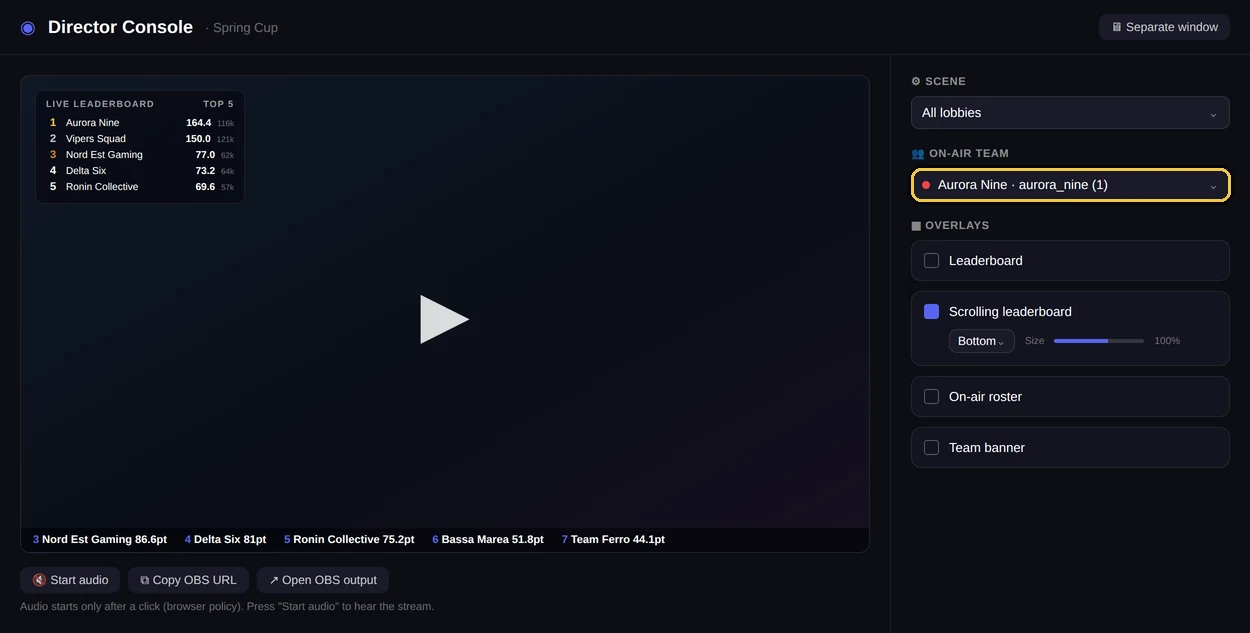Open the Bottom position dropdown
Image resolution: width=1250 pixels, height=633 pixels.
click(981, 341)
